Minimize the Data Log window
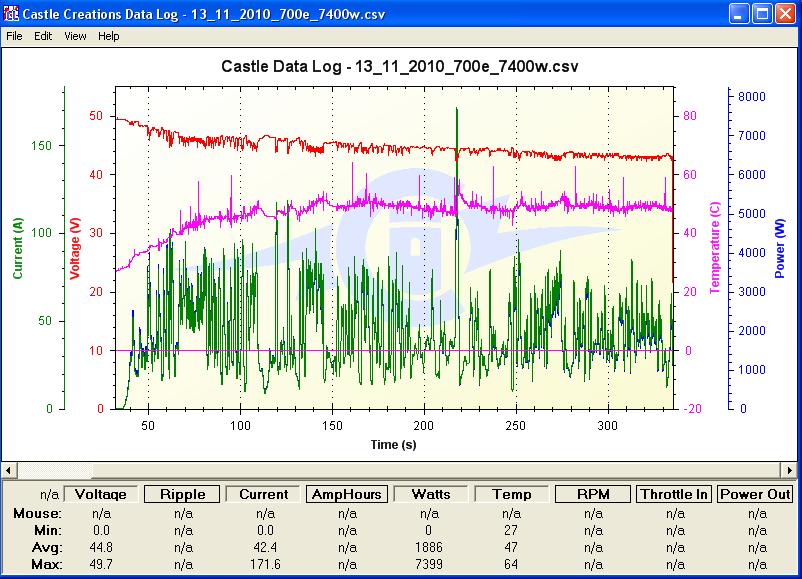The width and height of the screenshot is (802, 579). [738, 14]
